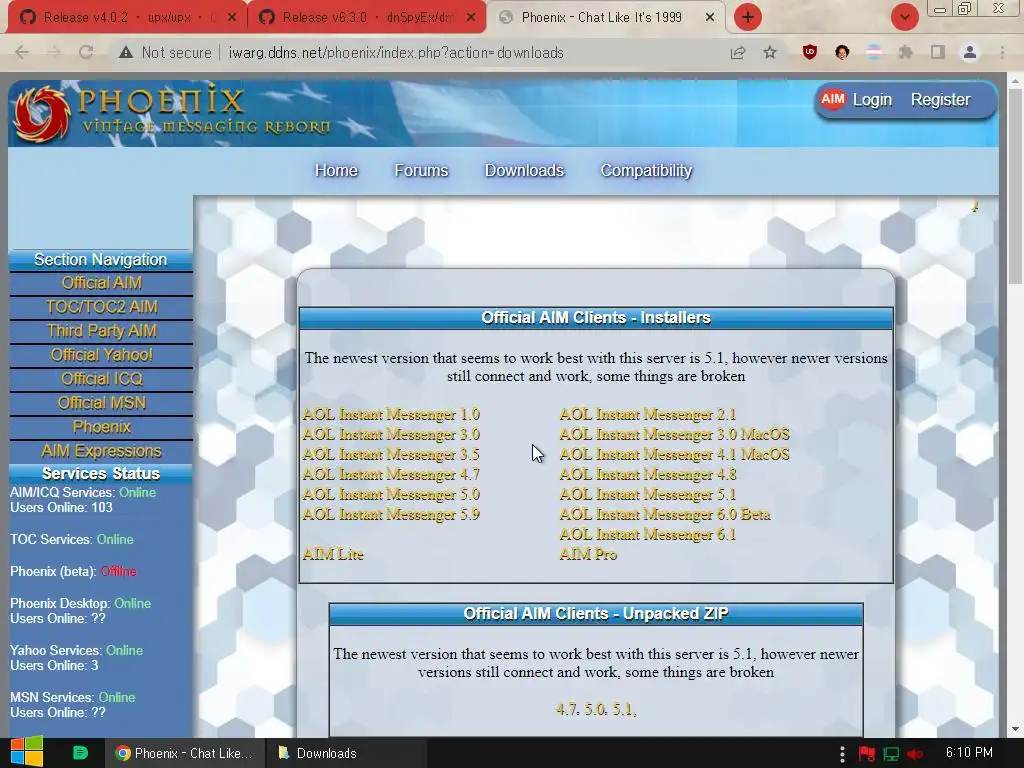The width and height of the screenshot is (1024, 768).
Task: Download AOL Instant Messenger 4.8
Action: coord(648,475)
